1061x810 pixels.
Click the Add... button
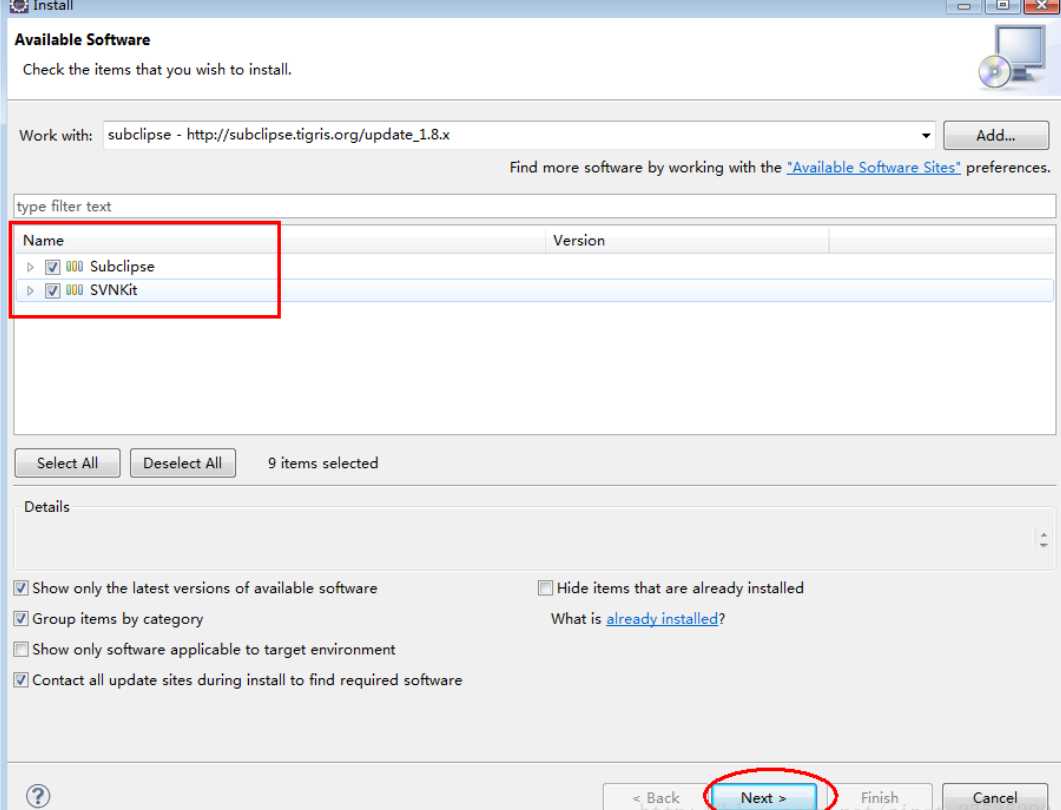coord(995,135)
